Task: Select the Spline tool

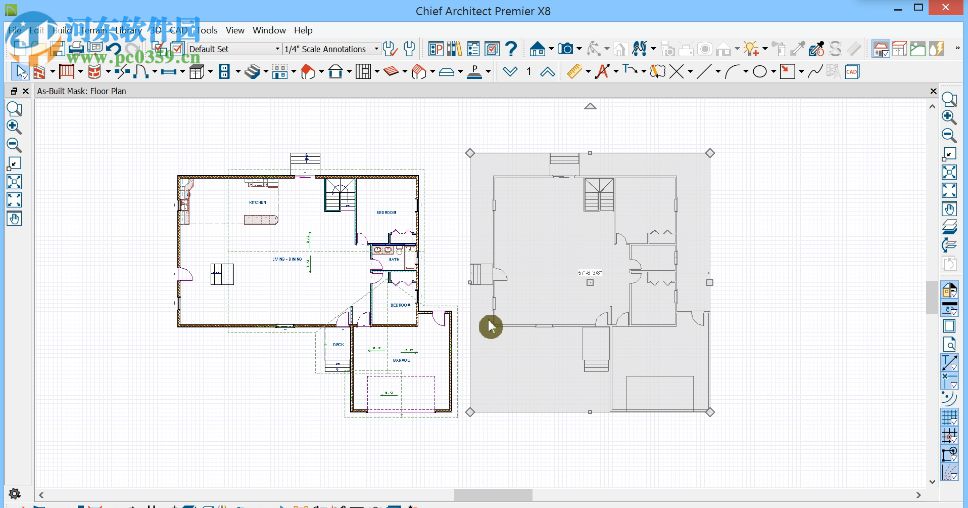Action: click(x=815, y=72)
